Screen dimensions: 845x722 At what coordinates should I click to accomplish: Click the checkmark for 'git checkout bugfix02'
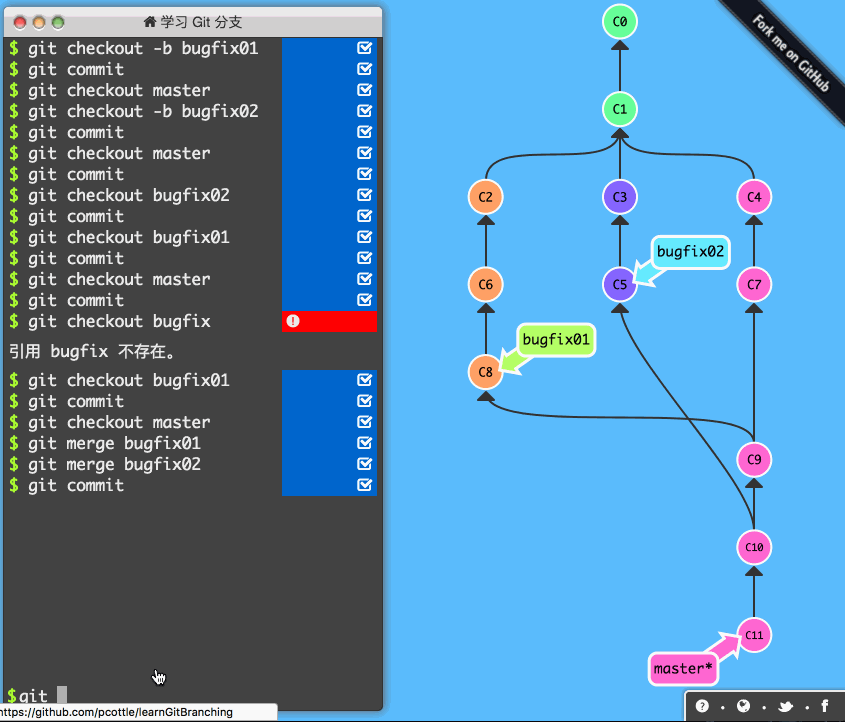pos(364,195)
